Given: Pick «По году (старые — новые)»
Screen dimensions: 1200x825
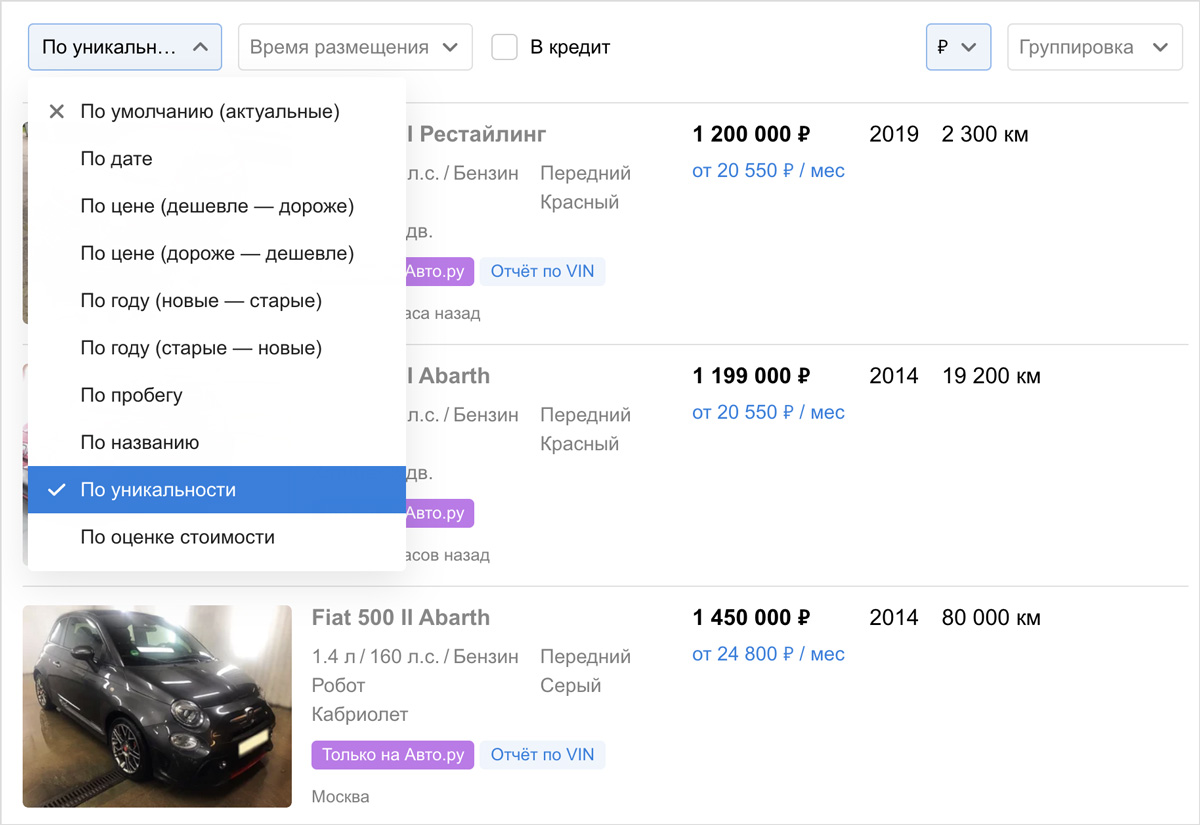Looking at the screenshot, I should coord(217,348).
